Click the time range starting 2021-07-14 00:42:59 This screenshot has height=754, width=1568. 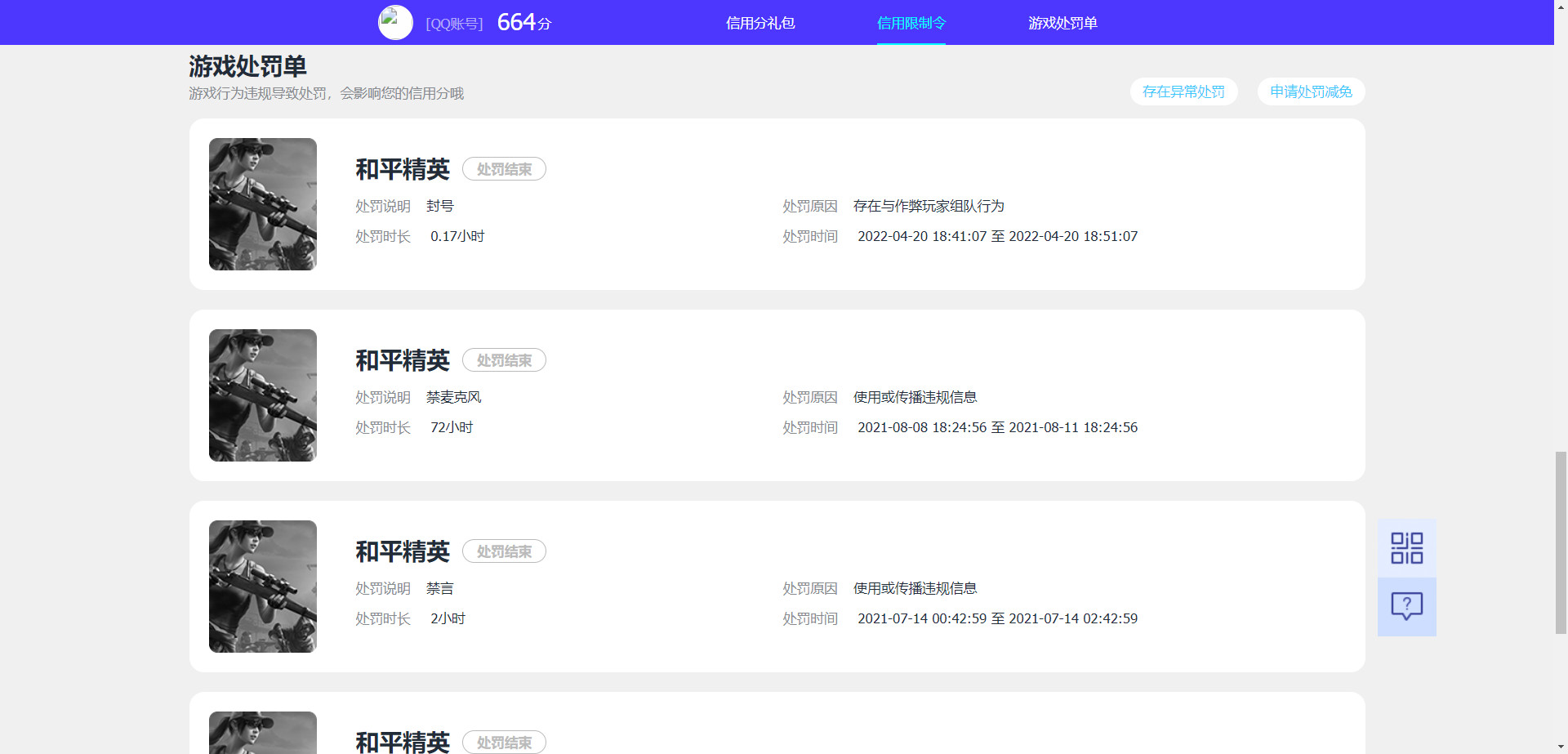tap(997, 618)
